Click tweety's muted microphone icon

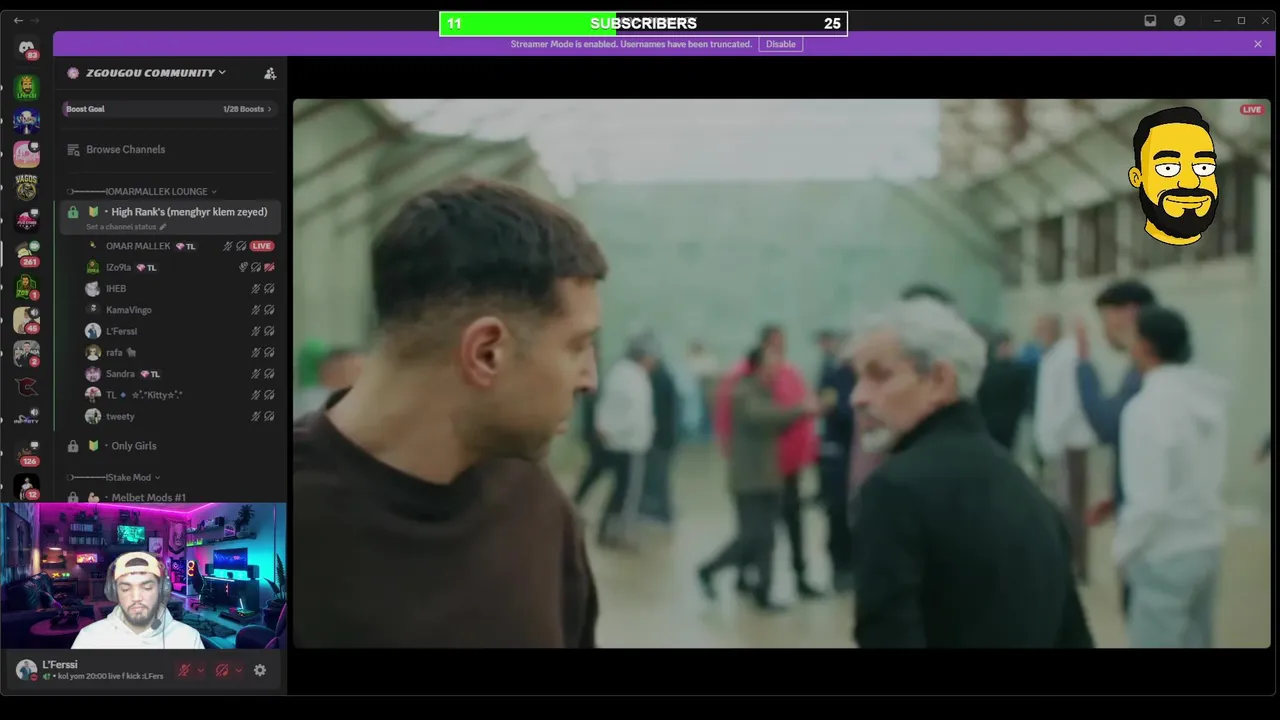pos(256,416)
